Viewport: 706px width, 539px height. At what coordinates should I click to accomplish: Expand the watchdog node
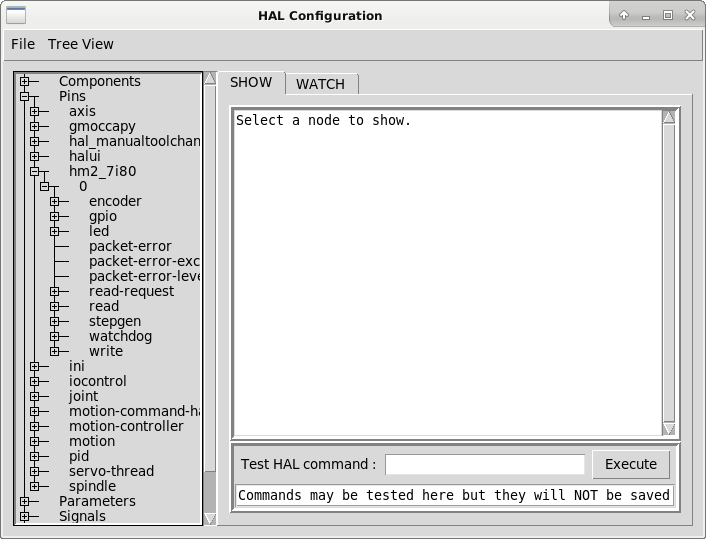54,336
